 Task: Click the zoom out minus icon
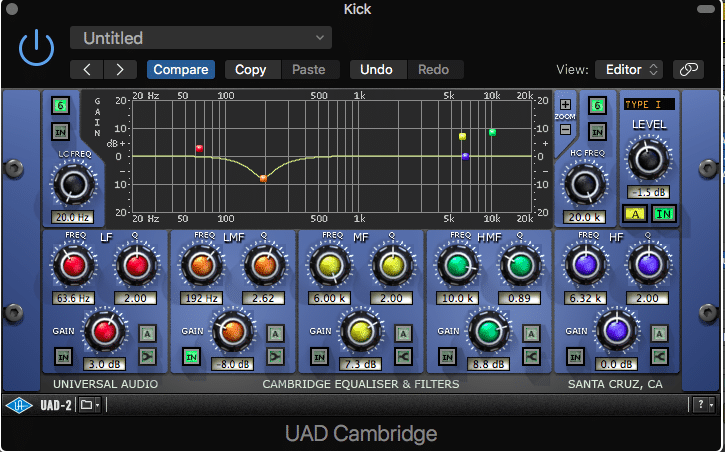coord(565,129)
